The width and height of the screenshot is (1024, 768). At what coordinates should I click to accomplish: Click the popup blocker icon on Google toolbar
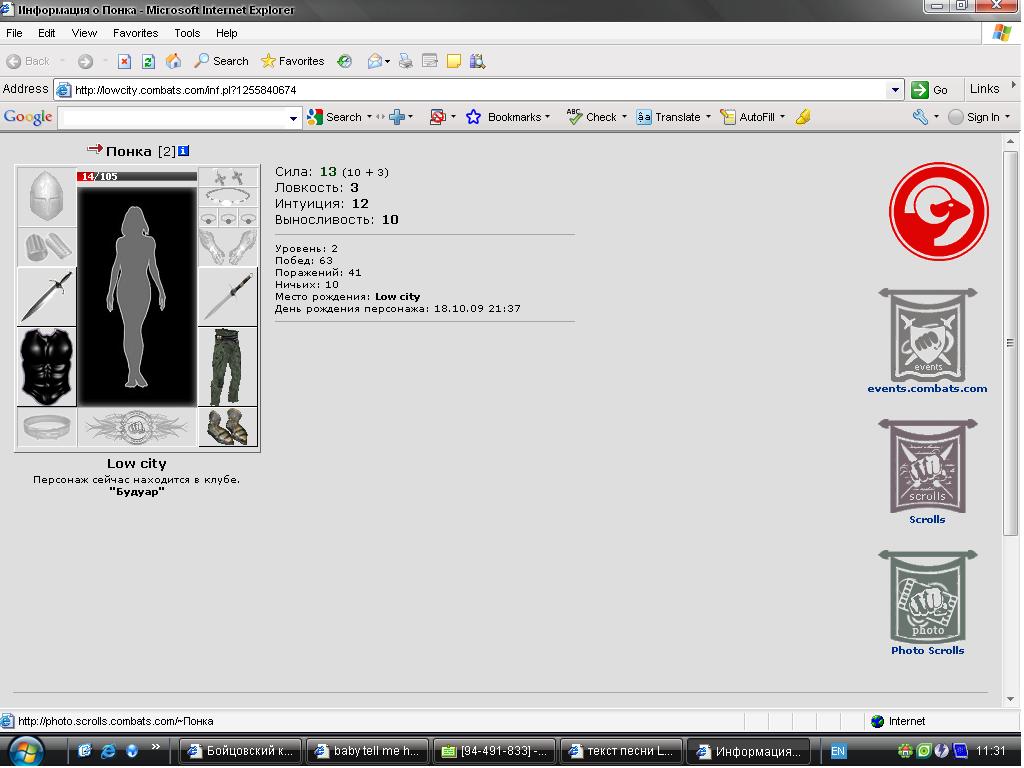pyautogui.click(x=437, y=118)
